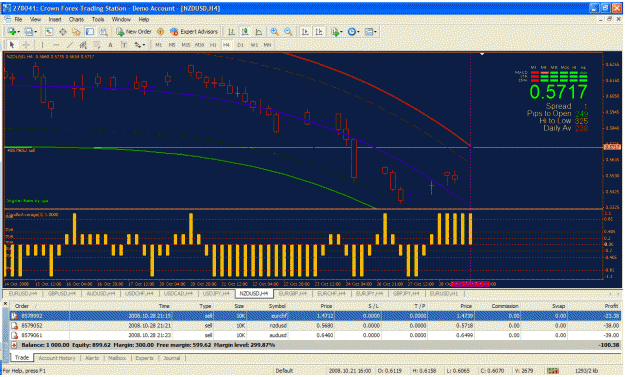Open the Navigator panel icon

pyautogui.click(x=76, y=31)
